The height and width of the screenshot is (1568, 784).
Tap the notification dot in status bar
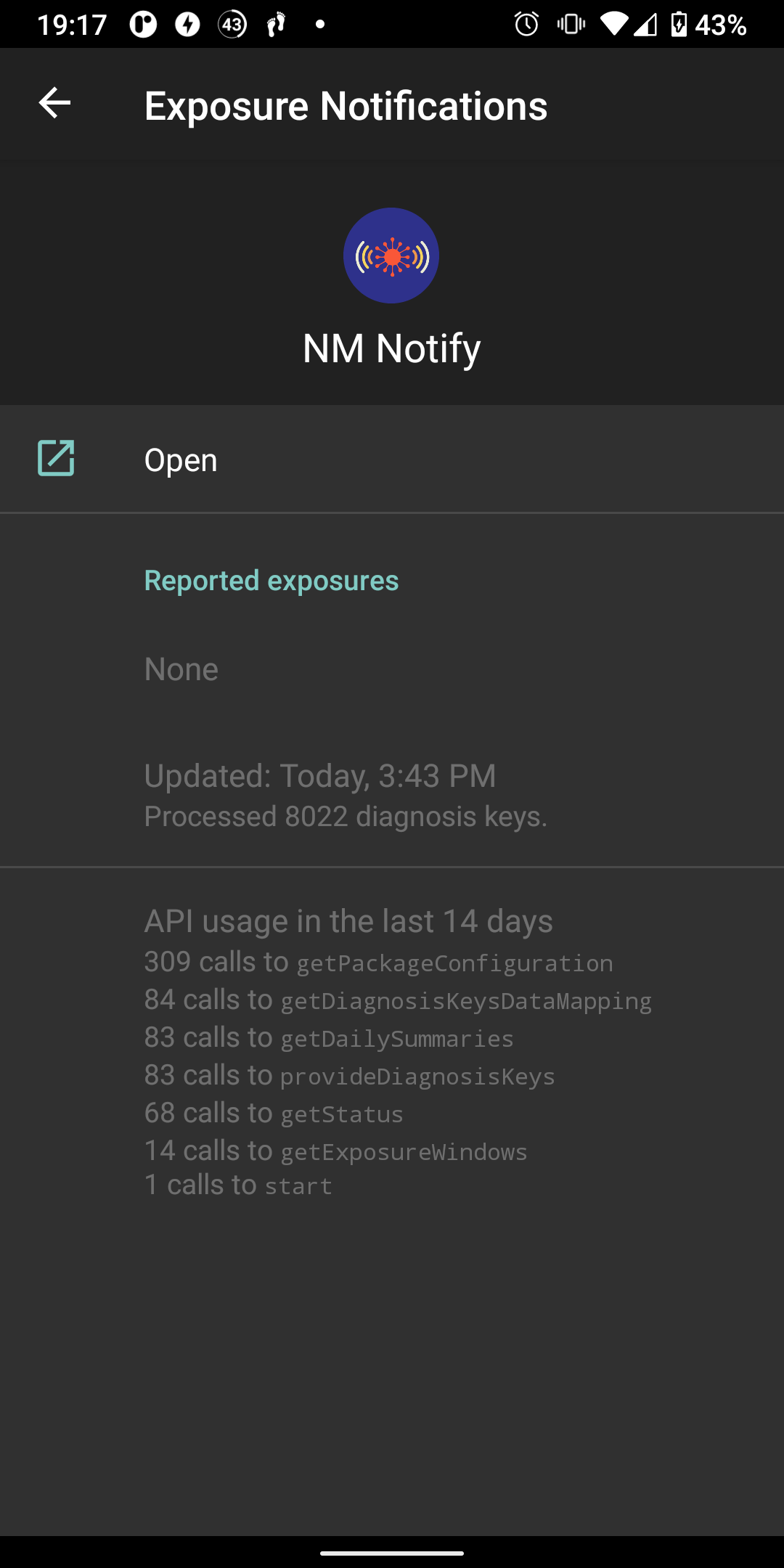point(320,24)
